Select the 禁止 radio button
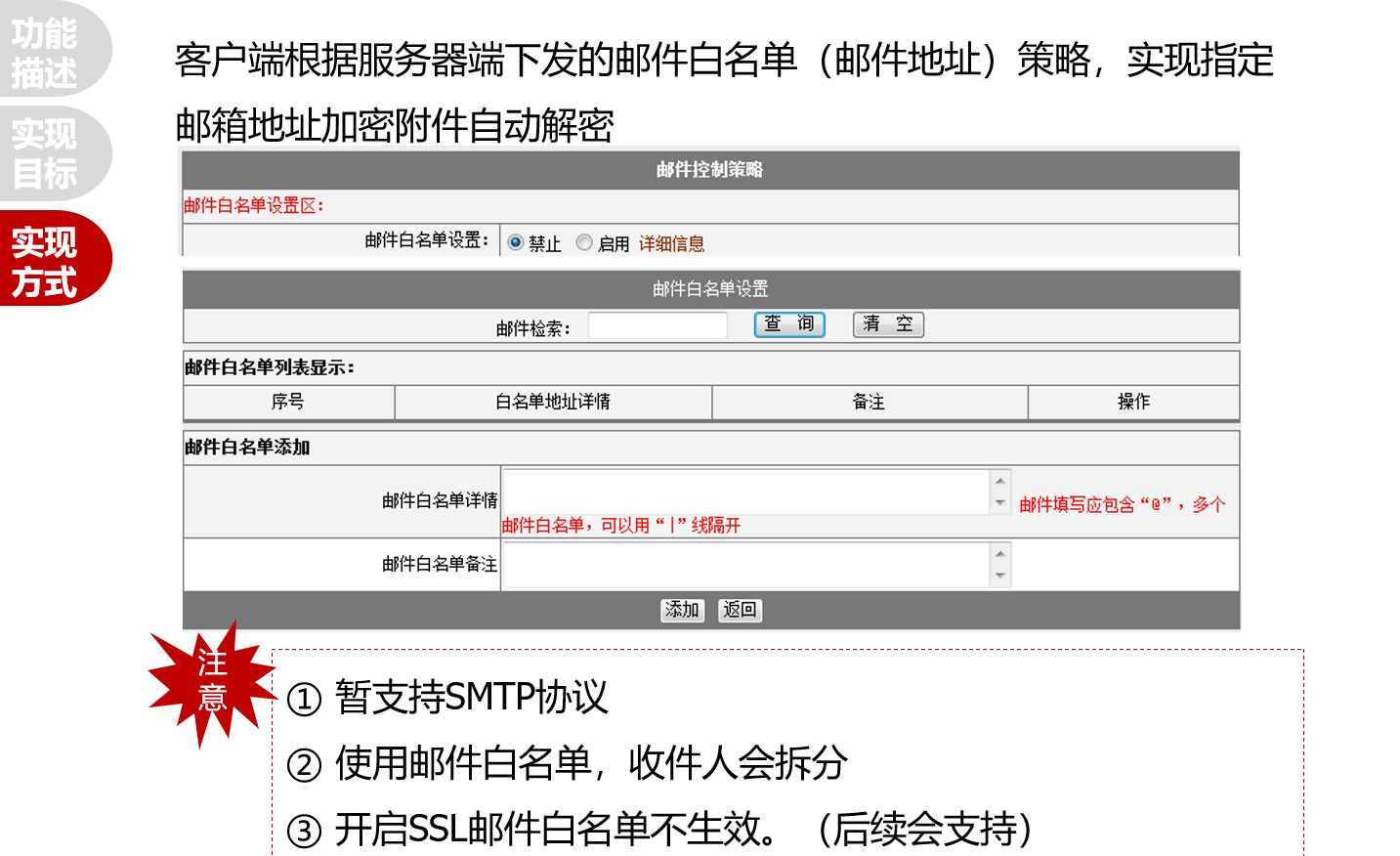 click(516, 242)
